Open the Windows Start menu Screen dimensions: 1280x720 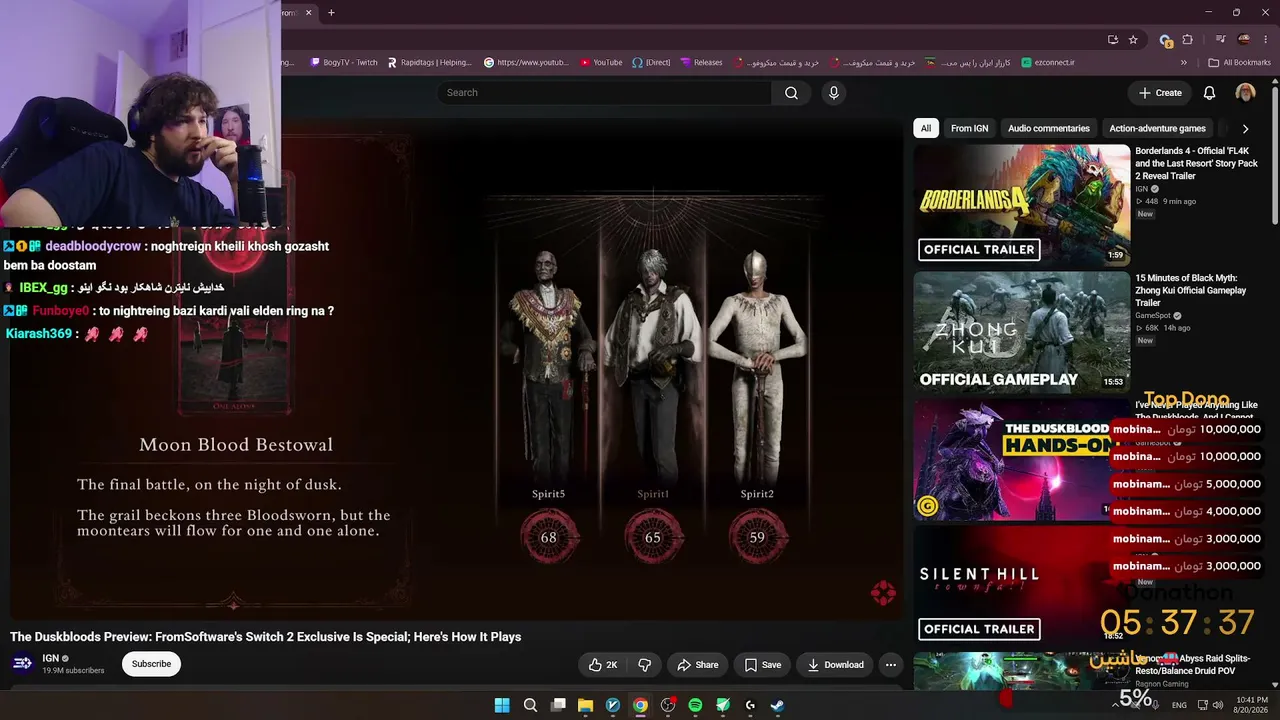click(502, 705)
